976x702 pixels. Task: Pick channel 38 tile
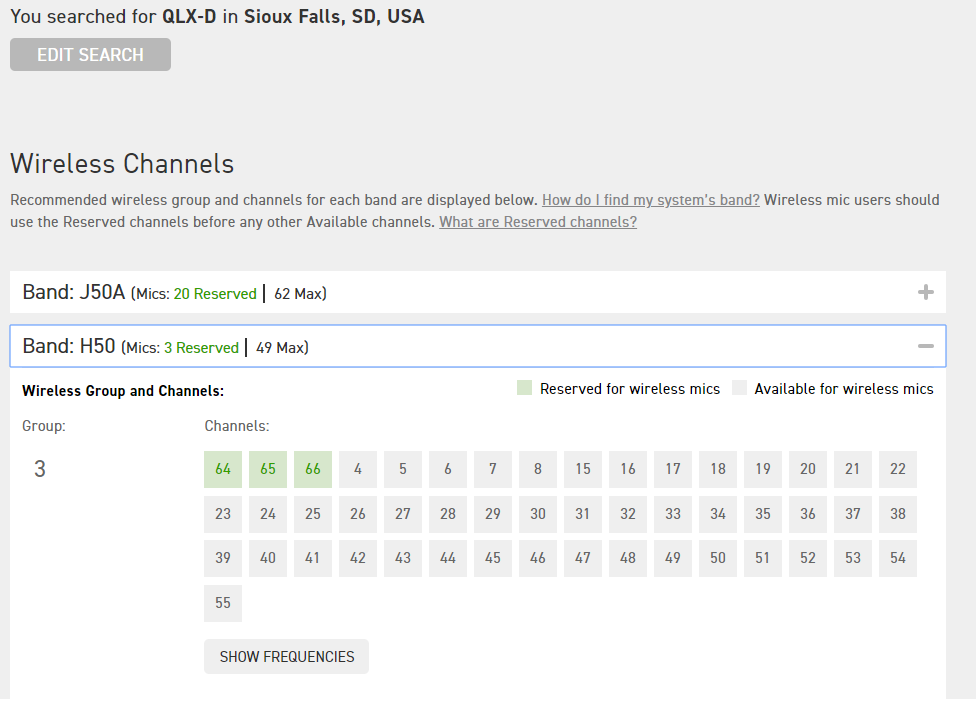pos(898,514)
